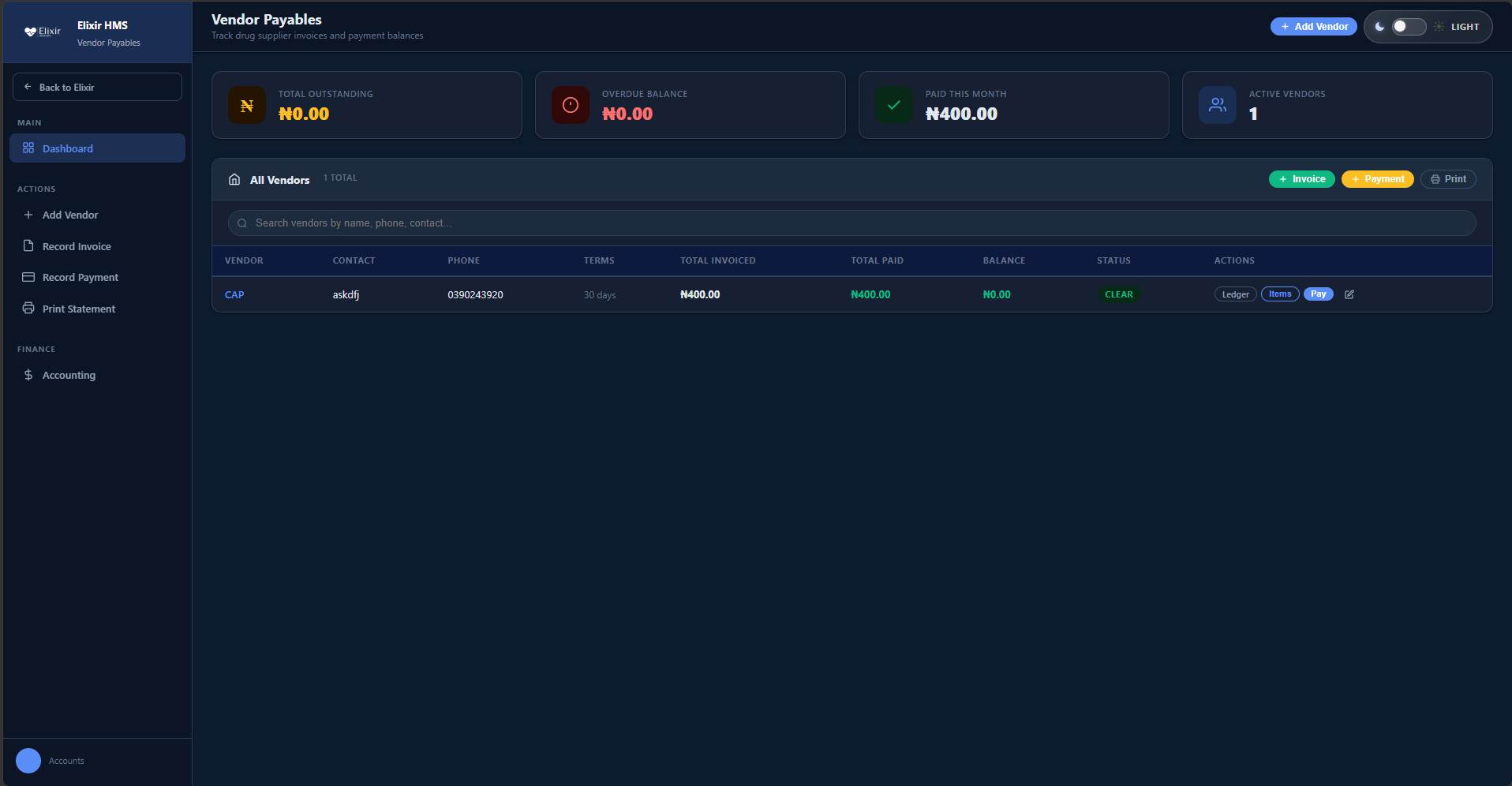Image resolution: width=1512 pixels, height=786 pixels.
Task: Click the Balance column header
Action: [1004, 260]
